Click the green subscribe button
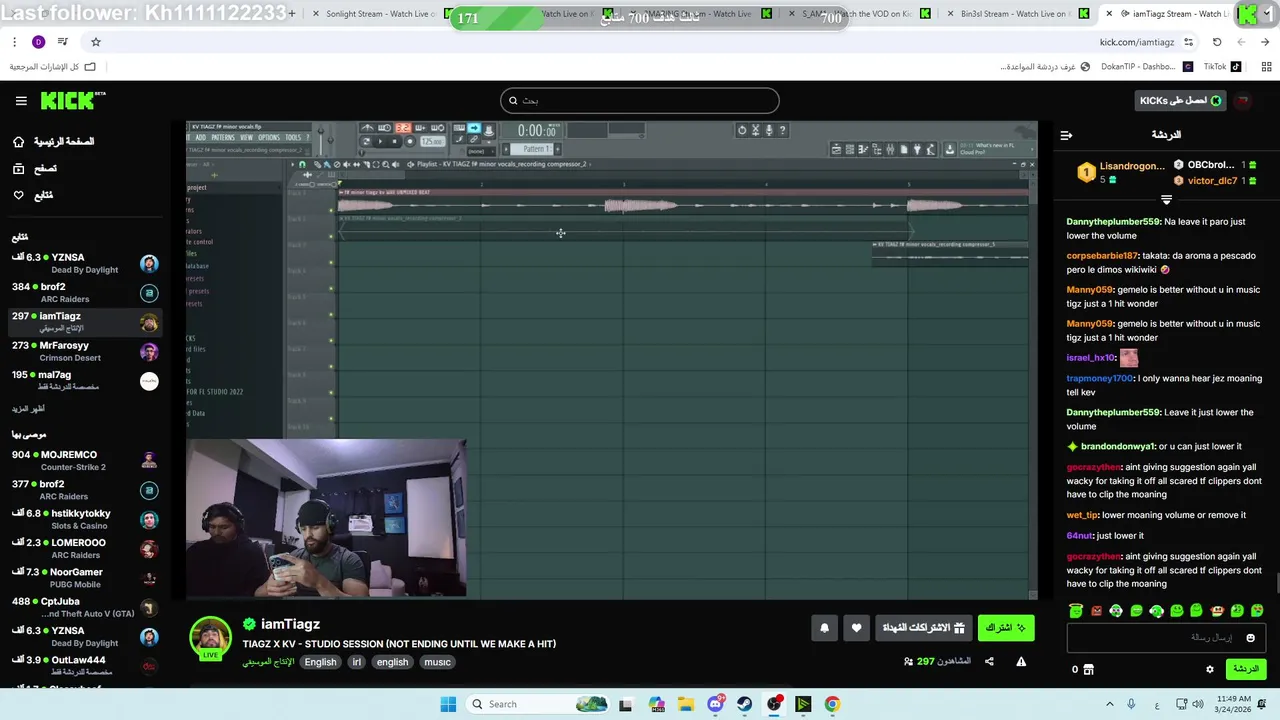Image resolution: width=1280 pixels, height=720 pixels. (x=1005, y=628)
